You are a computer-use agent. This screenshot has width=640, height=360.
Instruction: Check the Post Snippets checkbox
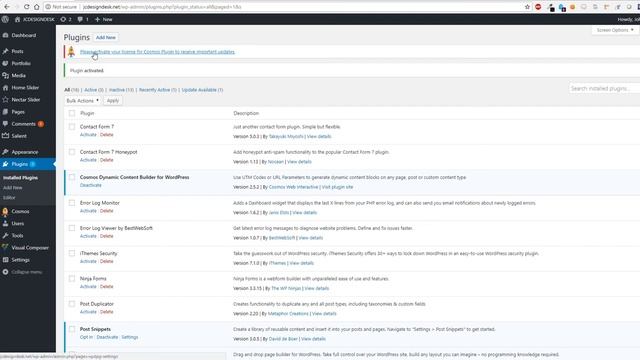72,329
